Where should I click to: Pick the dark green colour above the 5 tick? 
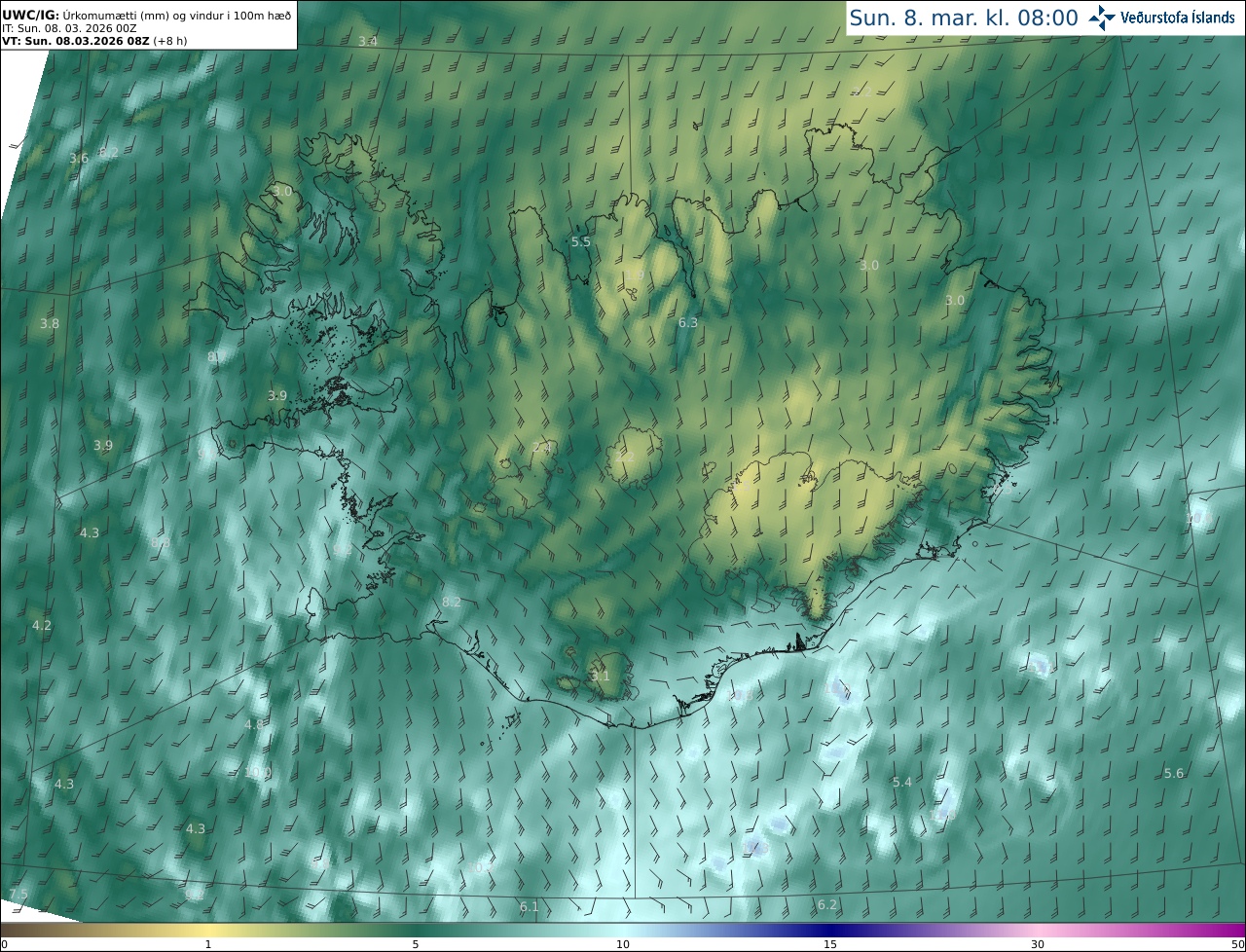coord(416,930)
